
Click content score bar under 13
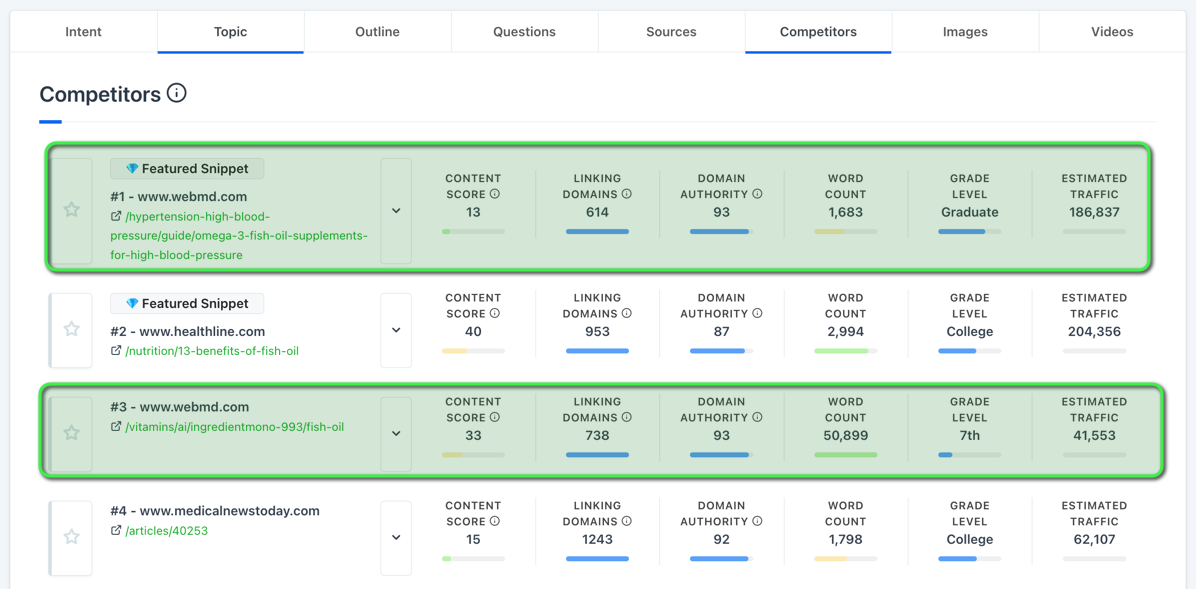pos(473,231)
